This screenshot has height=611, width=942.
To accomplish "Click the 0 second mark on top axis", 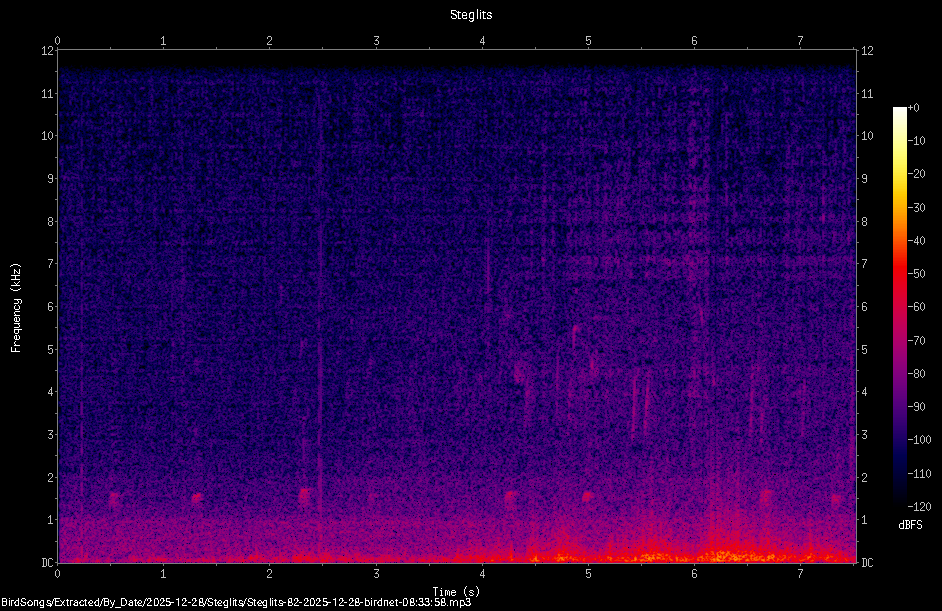I will pyautogui.click(x=58, y=40).
